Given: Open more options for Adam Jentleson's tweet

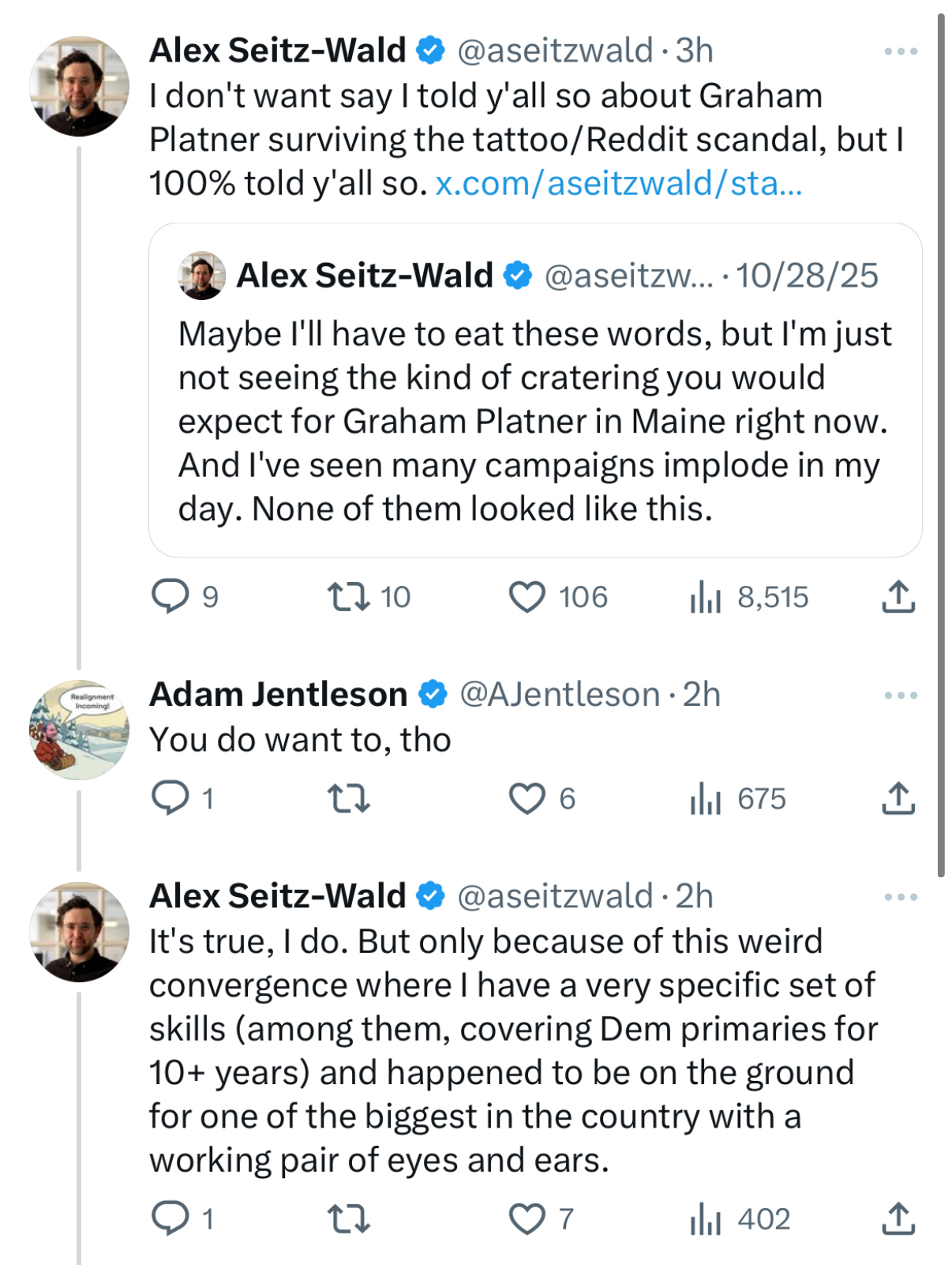Looking at the screenshot, I should click(x=901, y=696).
